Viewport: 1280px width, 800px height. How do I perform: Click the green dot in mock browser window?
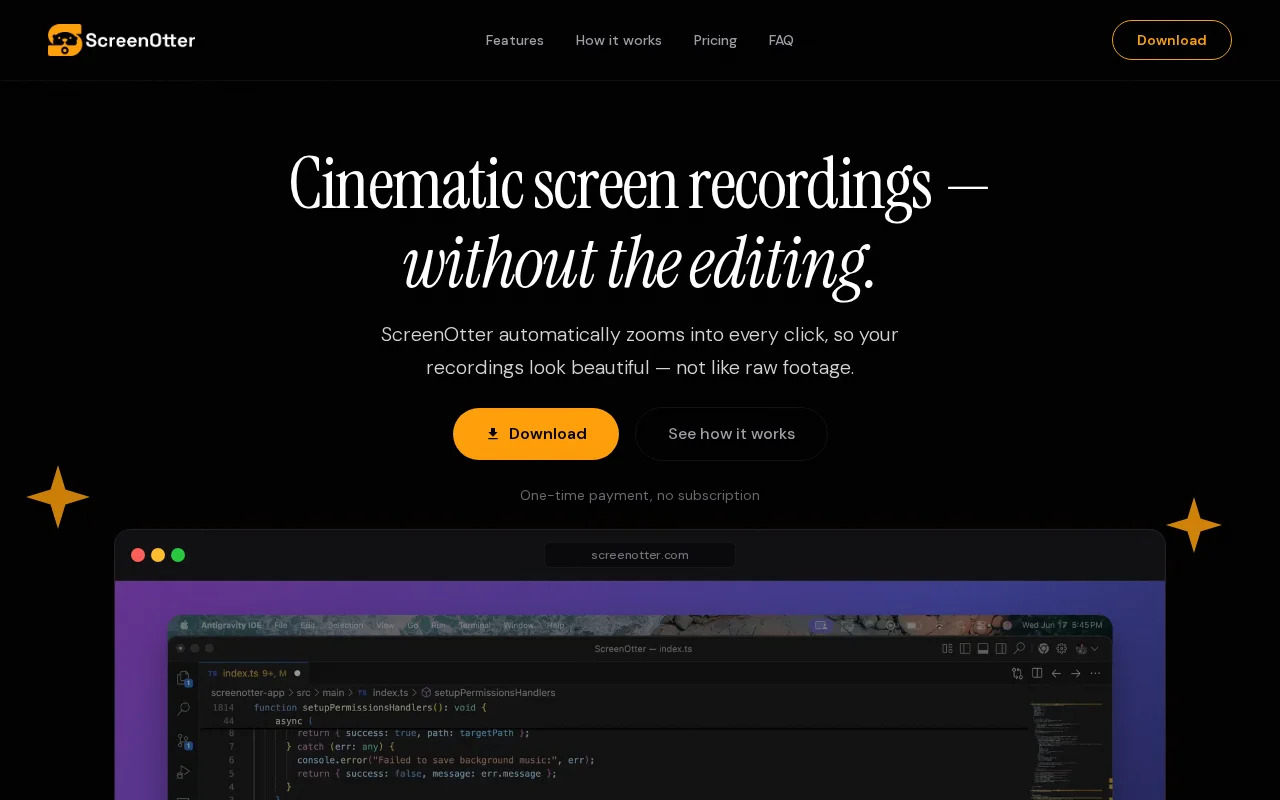pos(178,555)
